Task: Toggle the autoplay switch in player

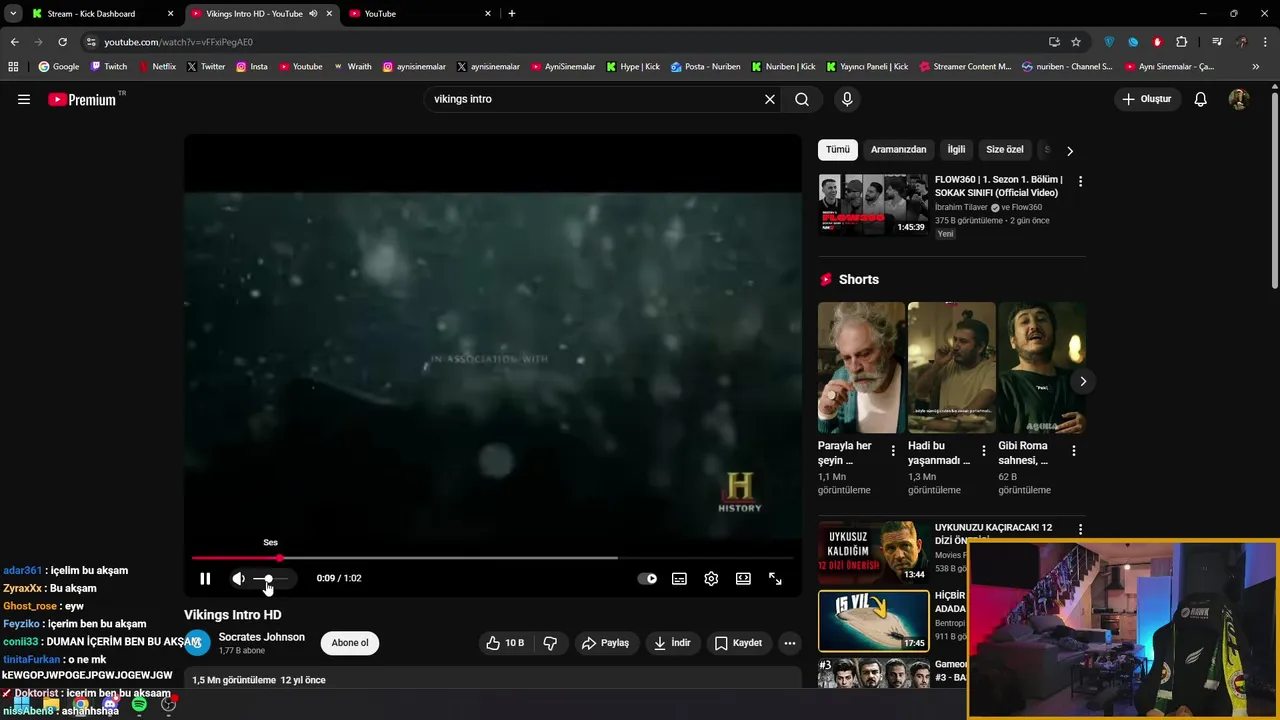Action: [x=648, y=578]
